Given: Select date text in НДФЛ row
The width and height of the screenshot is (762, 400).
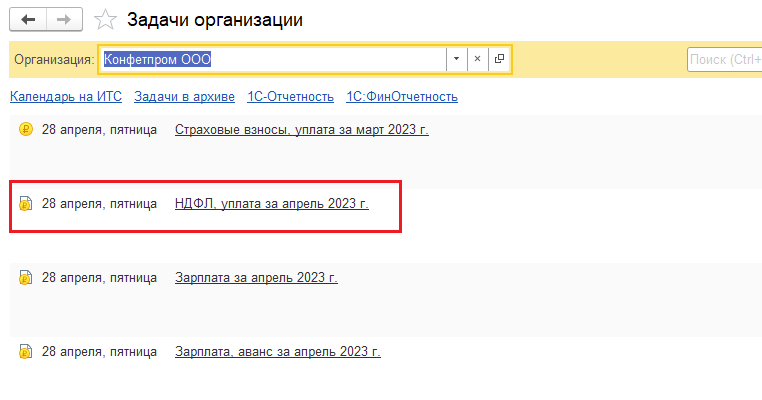Looking at the screenshot, I should pyautogui.click(x=99, y=204).
